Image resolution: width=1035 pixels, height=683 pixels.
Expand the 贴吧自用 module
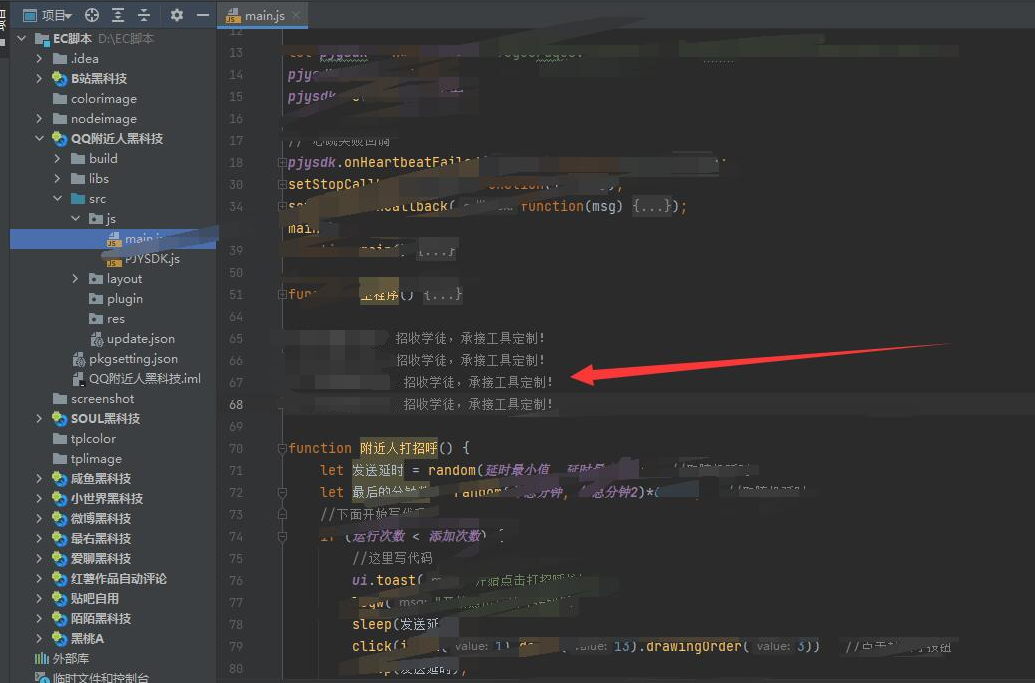[40, 599]
